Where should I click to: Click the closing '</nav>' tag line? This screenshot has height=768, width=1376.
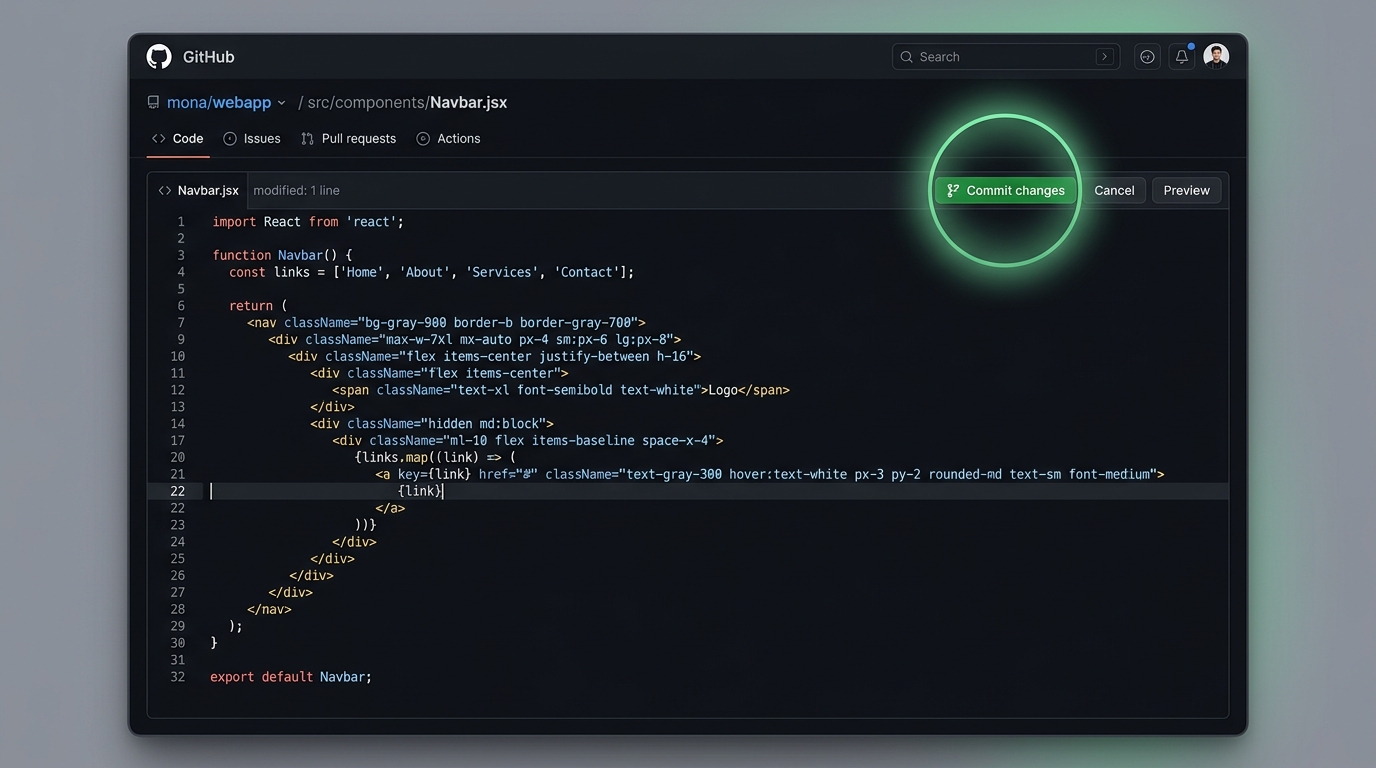[269, 609]
